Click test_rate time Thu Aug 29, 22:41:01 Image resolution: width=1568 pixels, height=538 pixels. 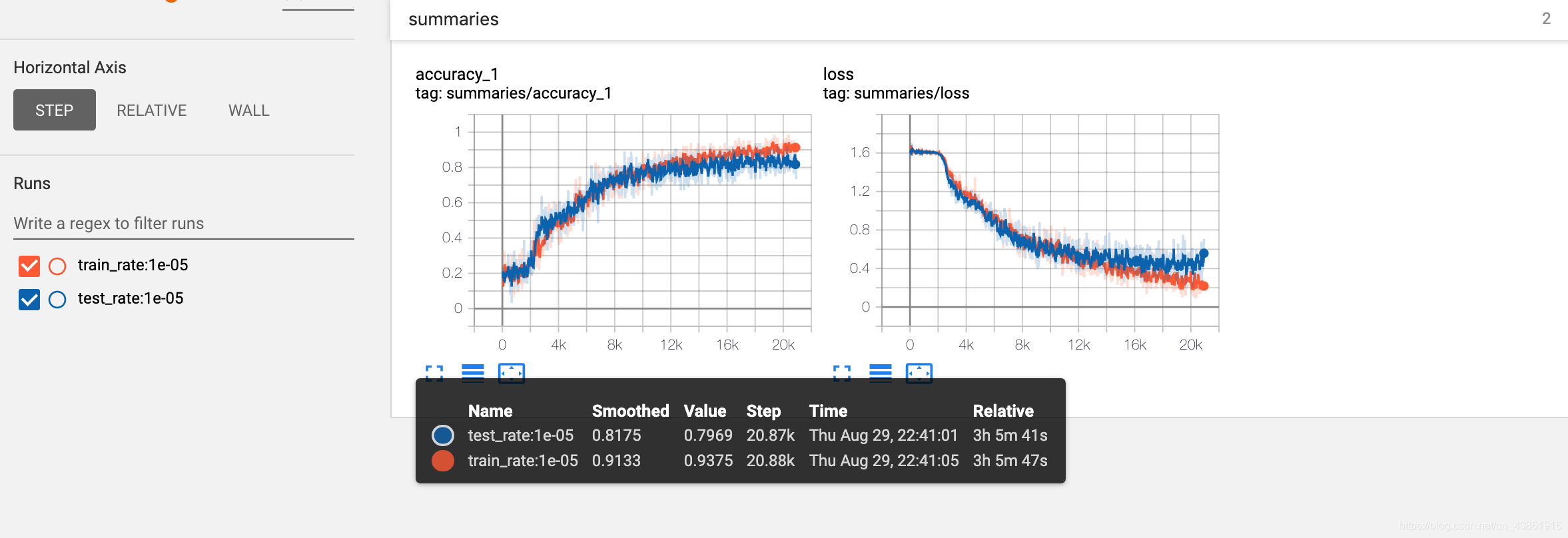tap(883, 435)
